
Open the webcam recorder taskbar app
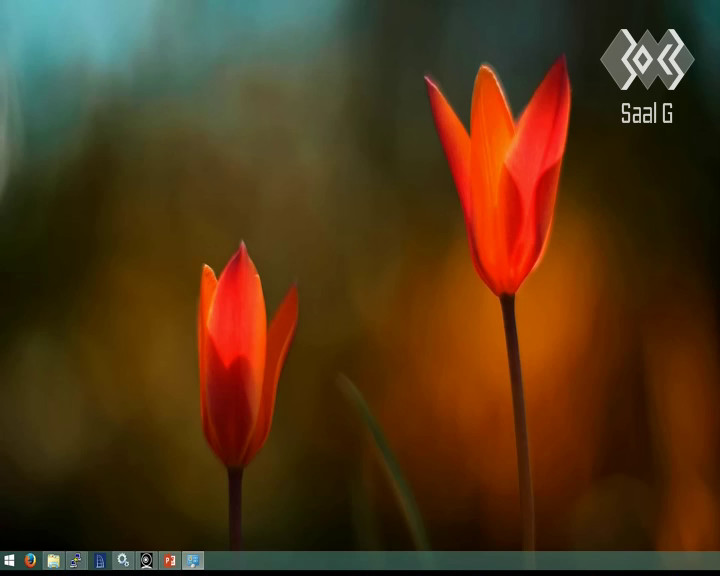click(146, 560)
